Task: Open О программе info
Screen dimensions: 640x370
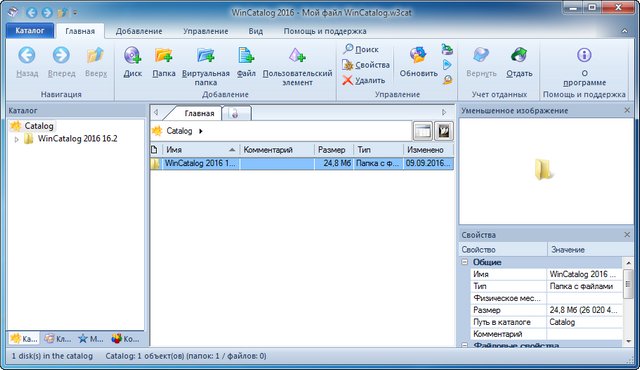Action: tap(584, 55)
